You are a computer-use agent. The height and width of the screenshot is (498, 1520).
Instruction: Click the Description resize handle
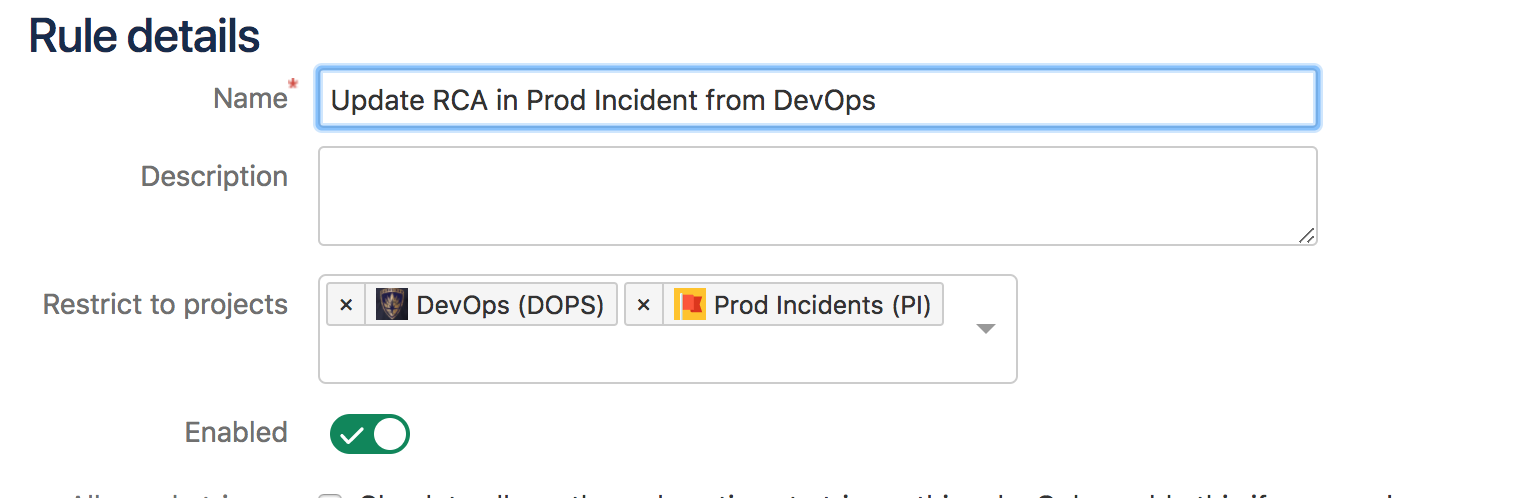pos(1306,235)
